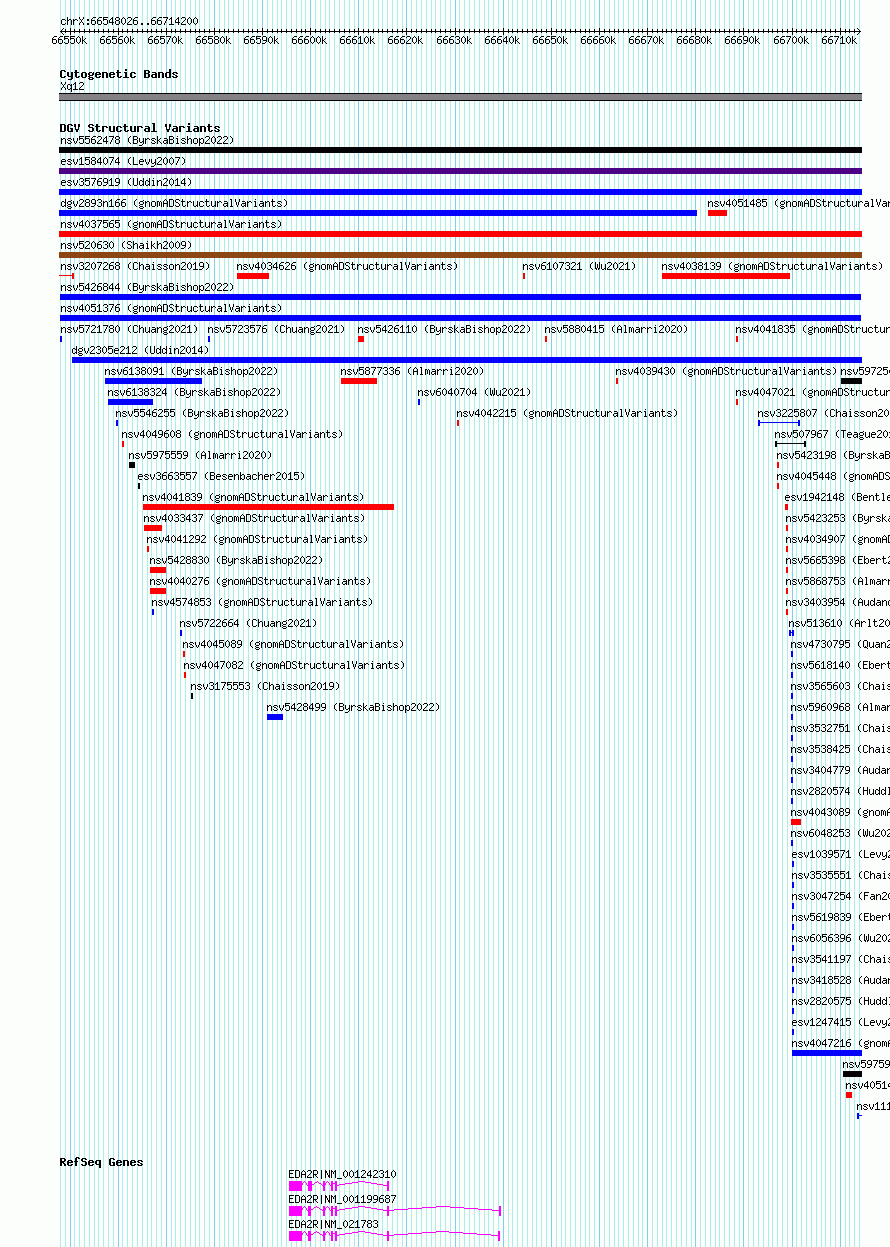The image size is (890, 1247).
Task: Select the Xq12 band label
Action: tap(72, 86)
